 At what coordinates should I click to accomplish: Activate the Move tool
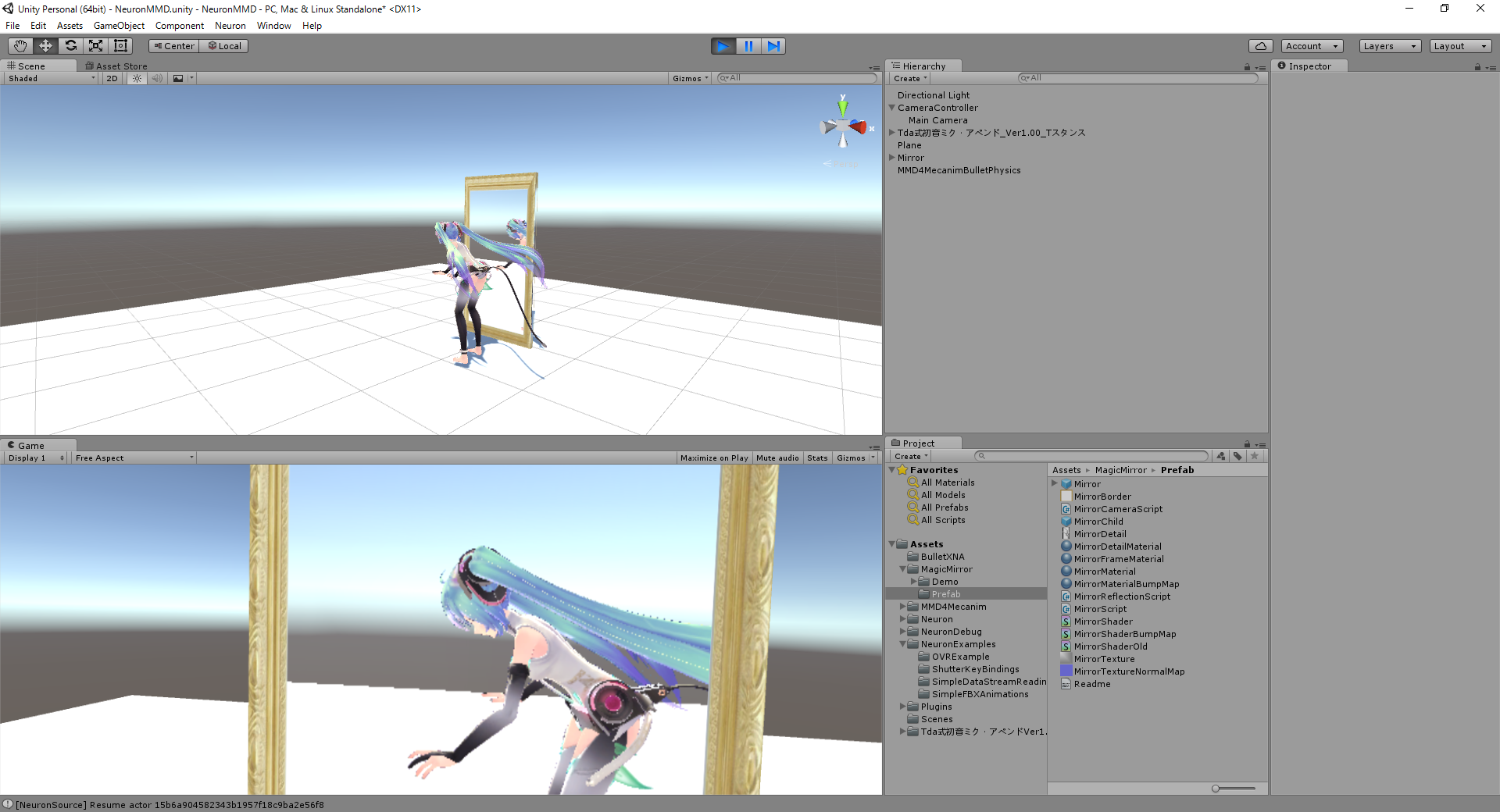[45, 45]
